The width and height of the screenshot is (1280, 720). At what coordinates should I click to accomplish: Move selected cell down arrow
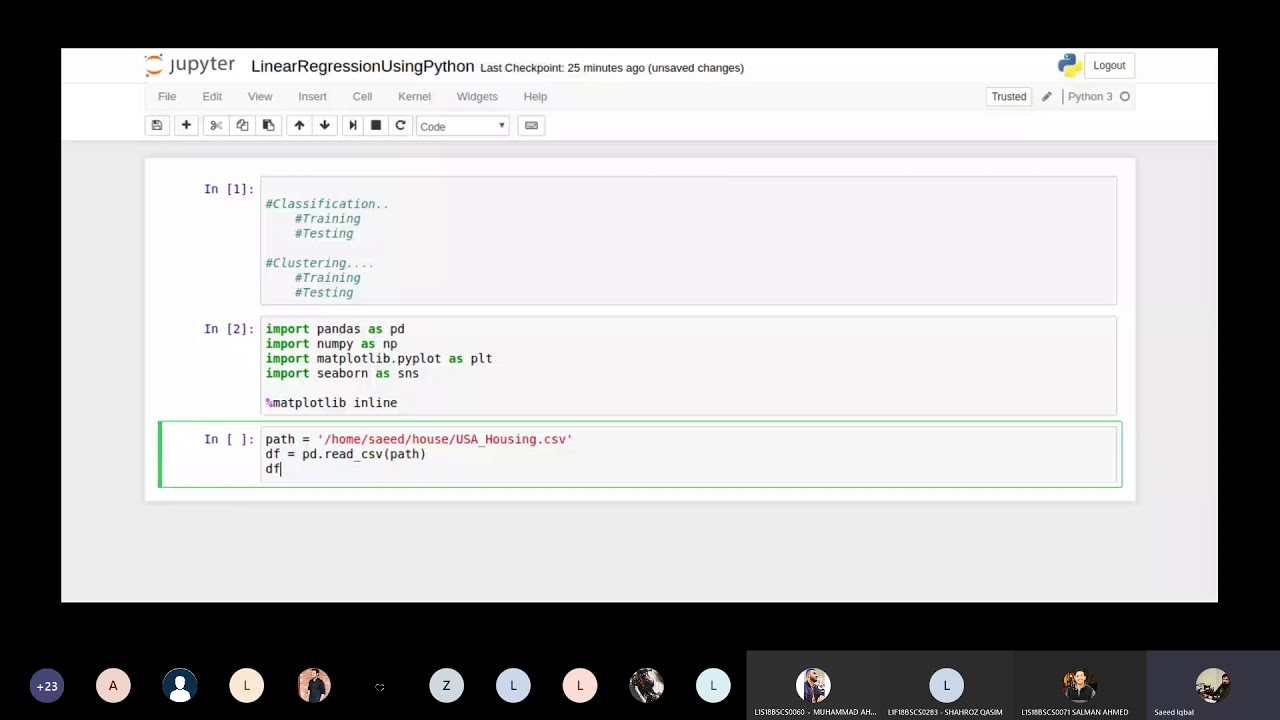click(325, 125)
